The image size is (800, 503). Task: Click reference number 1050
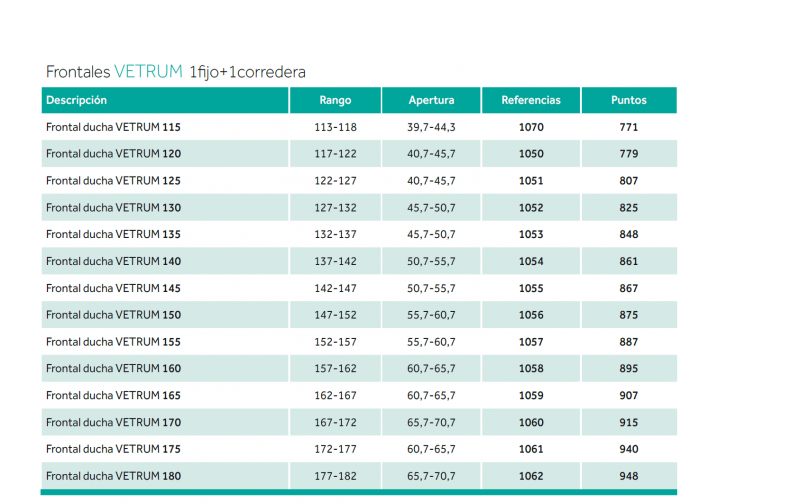[531, 154]
